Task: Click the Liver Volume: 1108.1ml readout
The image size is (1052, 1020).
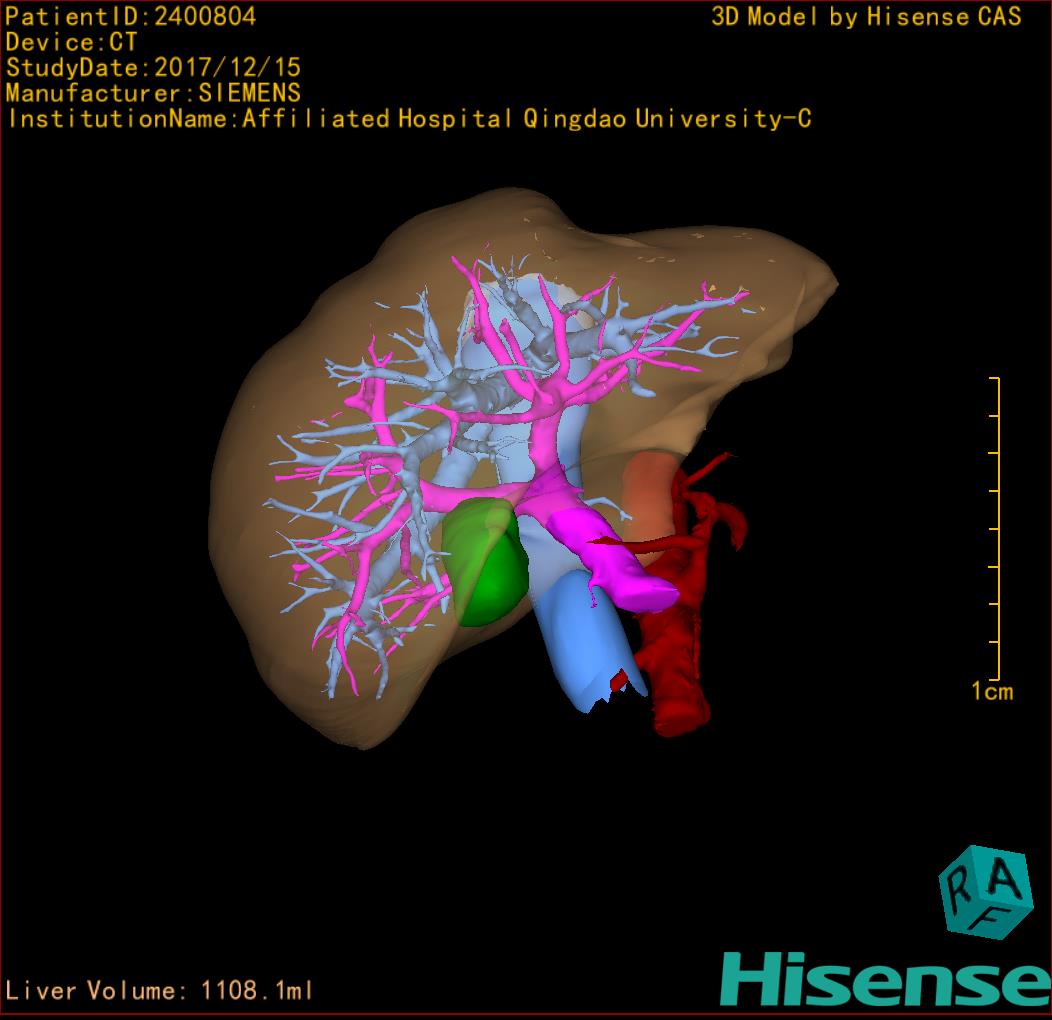Action: tap(158, 990)
